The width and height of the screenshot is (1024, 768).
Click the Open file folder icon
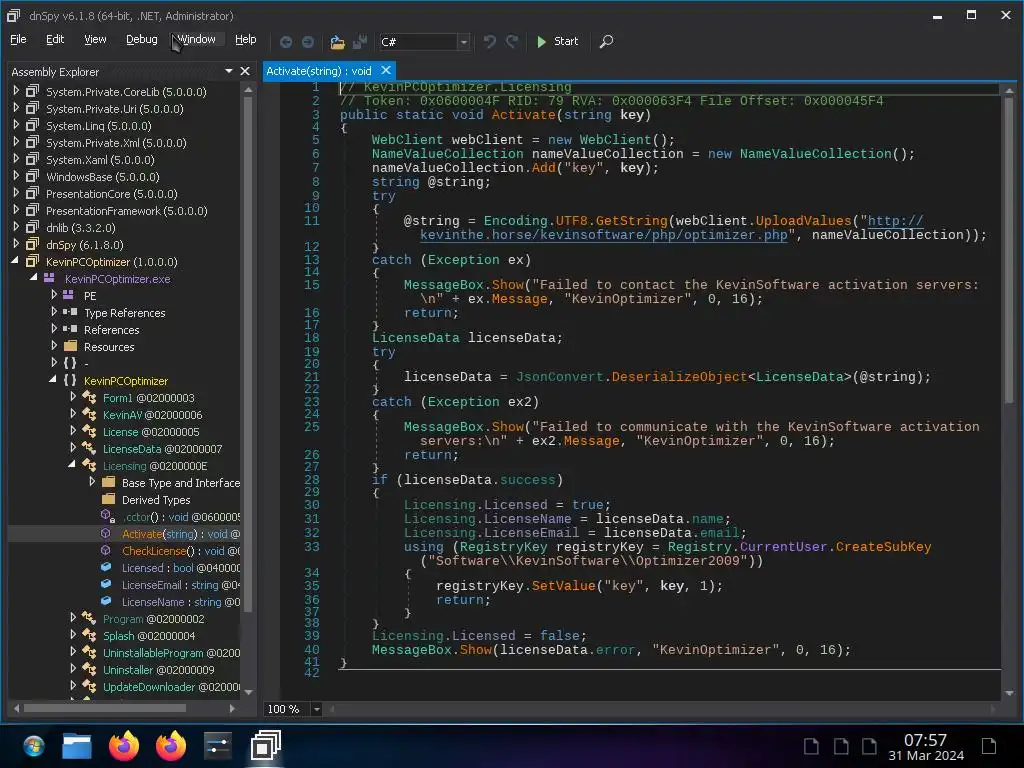point(337,42)
